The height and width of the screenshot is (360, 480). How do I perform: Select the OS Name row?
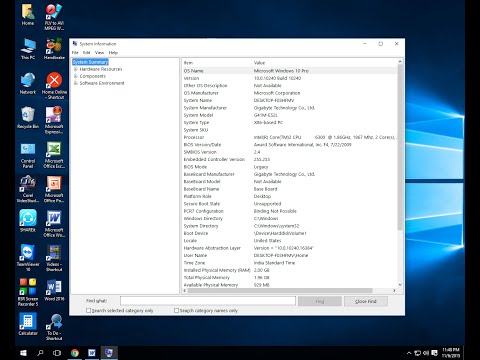click(x=289, y=71)
